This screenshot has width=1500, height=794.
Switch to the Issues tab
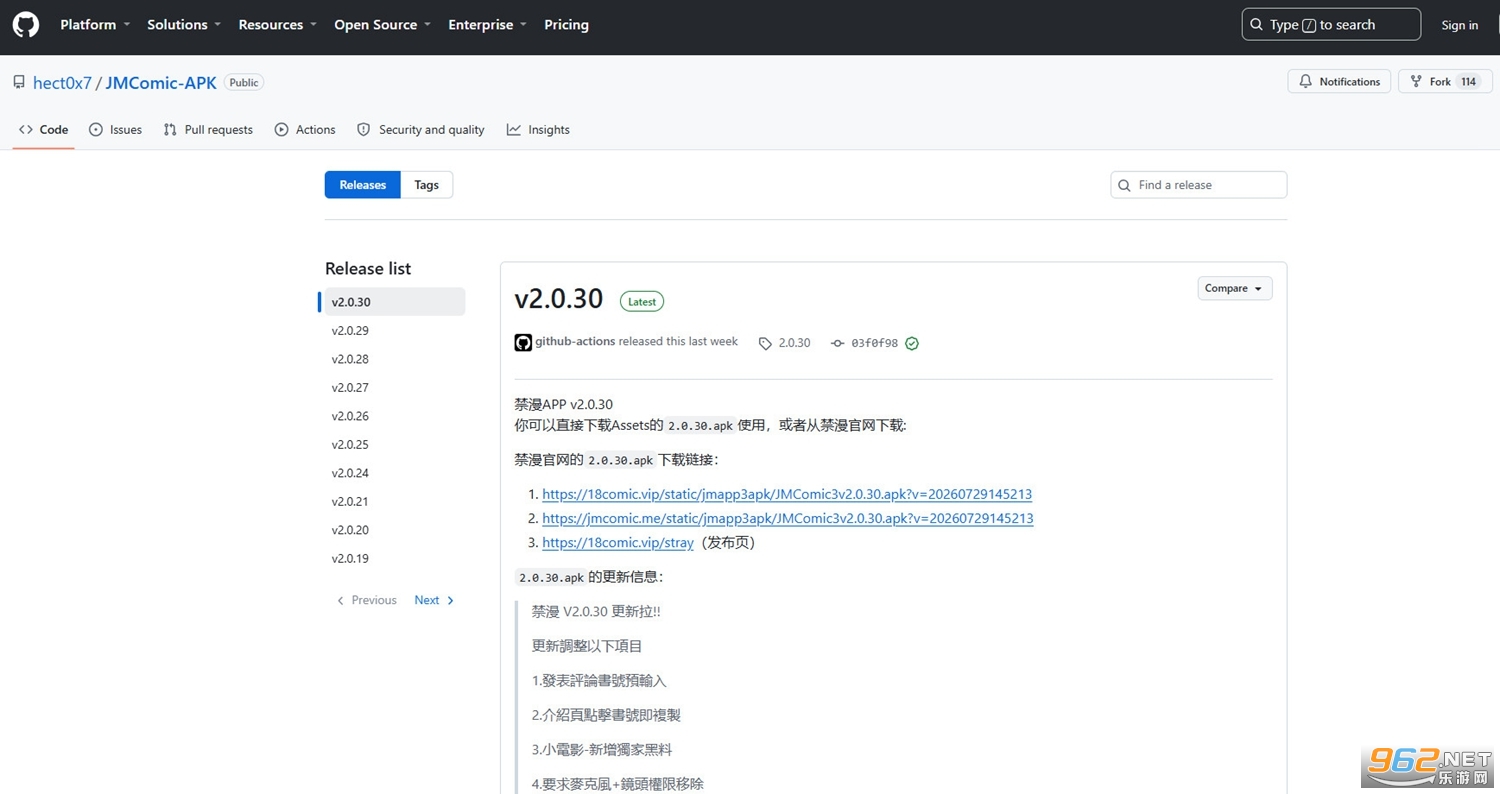(x=116, y=130)
